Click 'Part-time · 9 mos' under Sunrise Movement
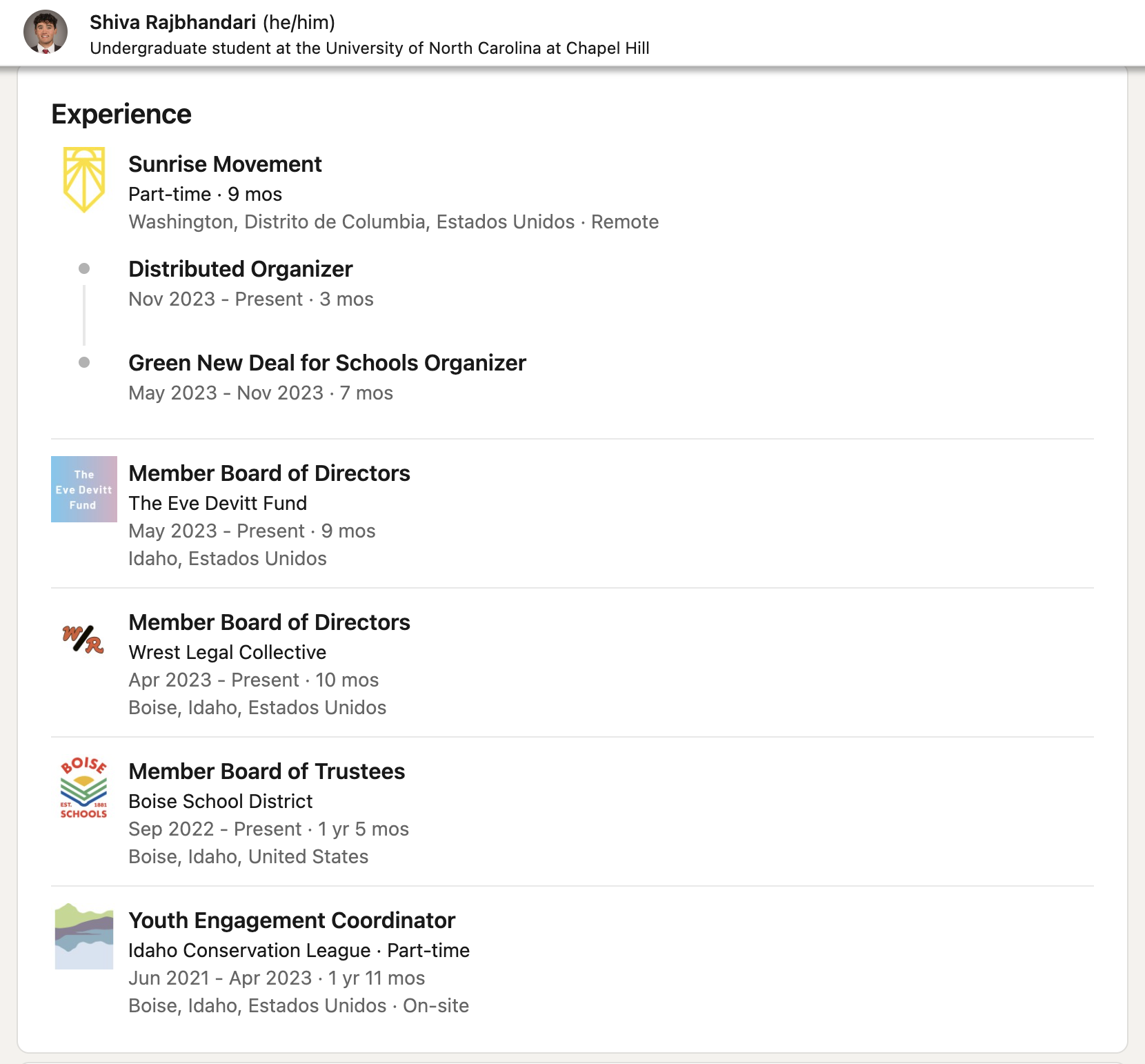 coord(206,194)
